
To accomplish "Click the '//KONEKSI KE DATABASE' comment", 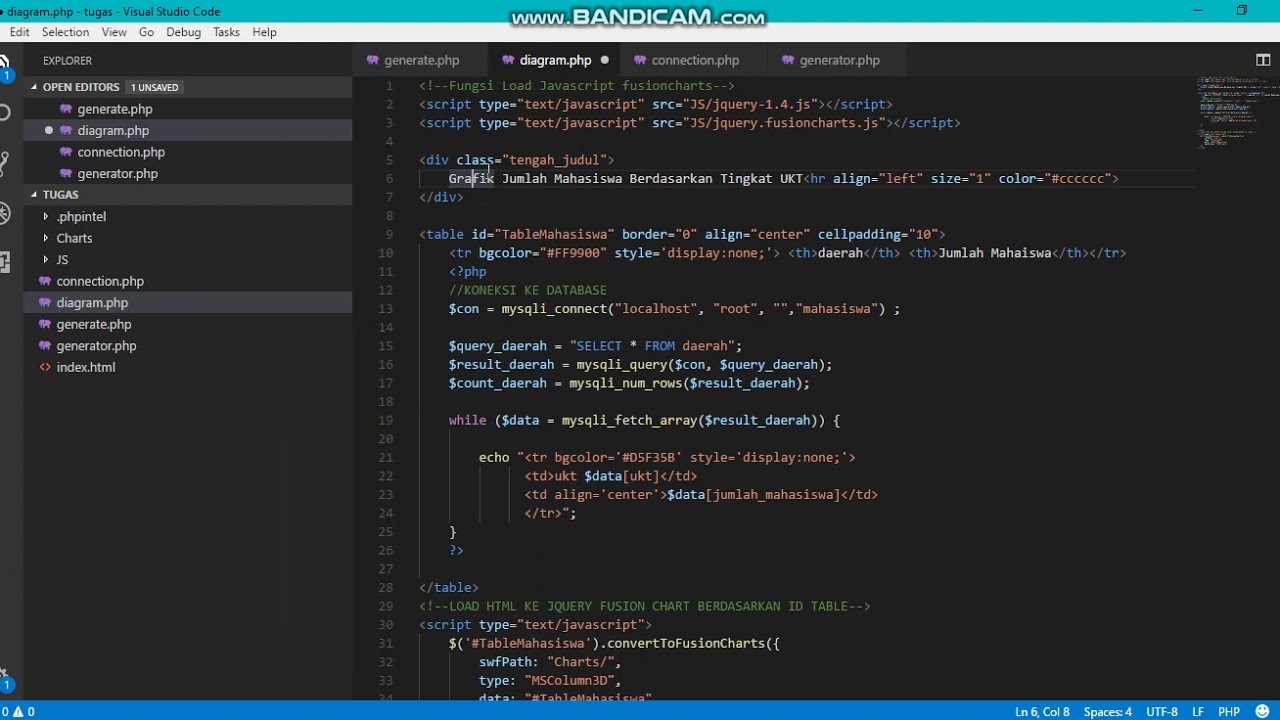I will coord(527,290).
